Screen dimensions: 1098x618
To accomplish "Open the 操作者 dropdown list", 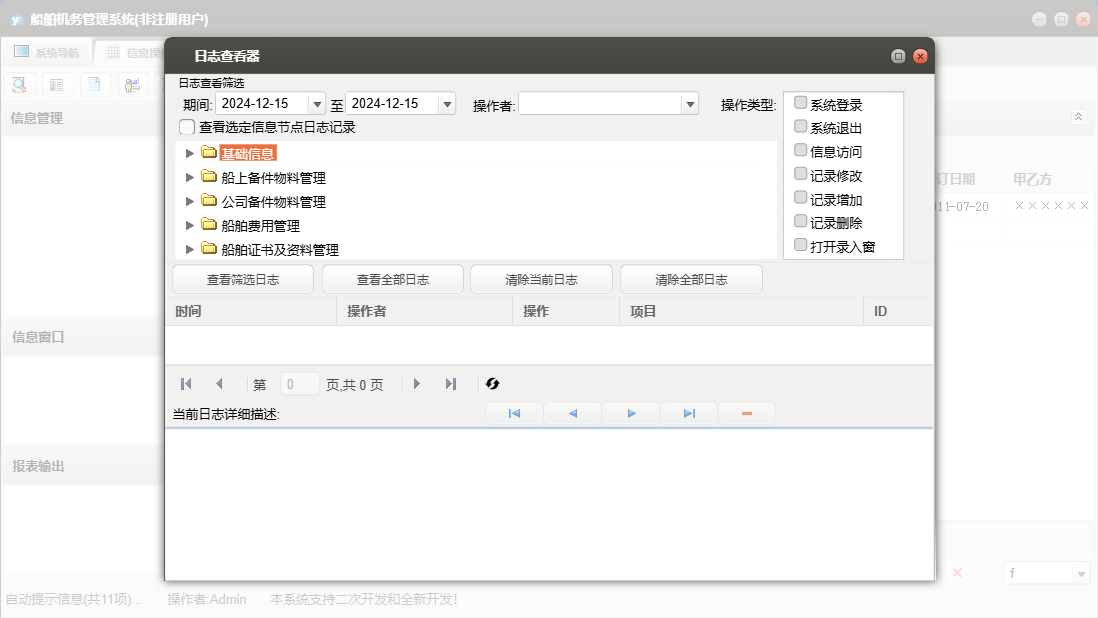I will (689, 104).
